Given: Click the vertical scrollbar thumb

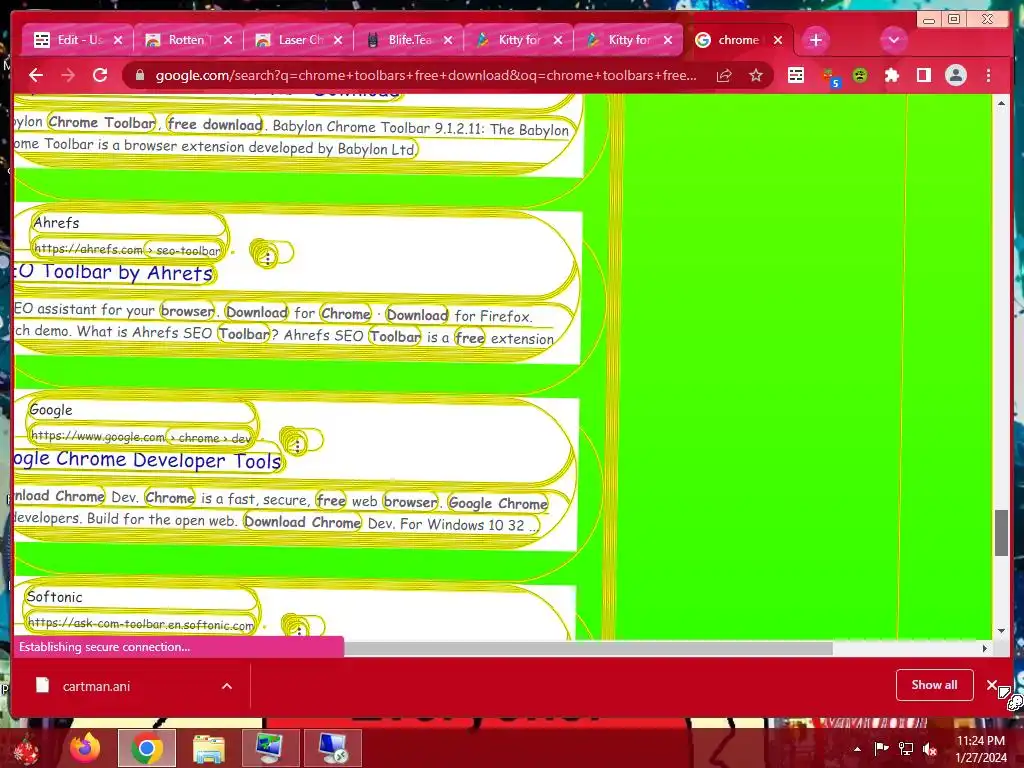Looking at the screenshot, I should click(1002, 533).
